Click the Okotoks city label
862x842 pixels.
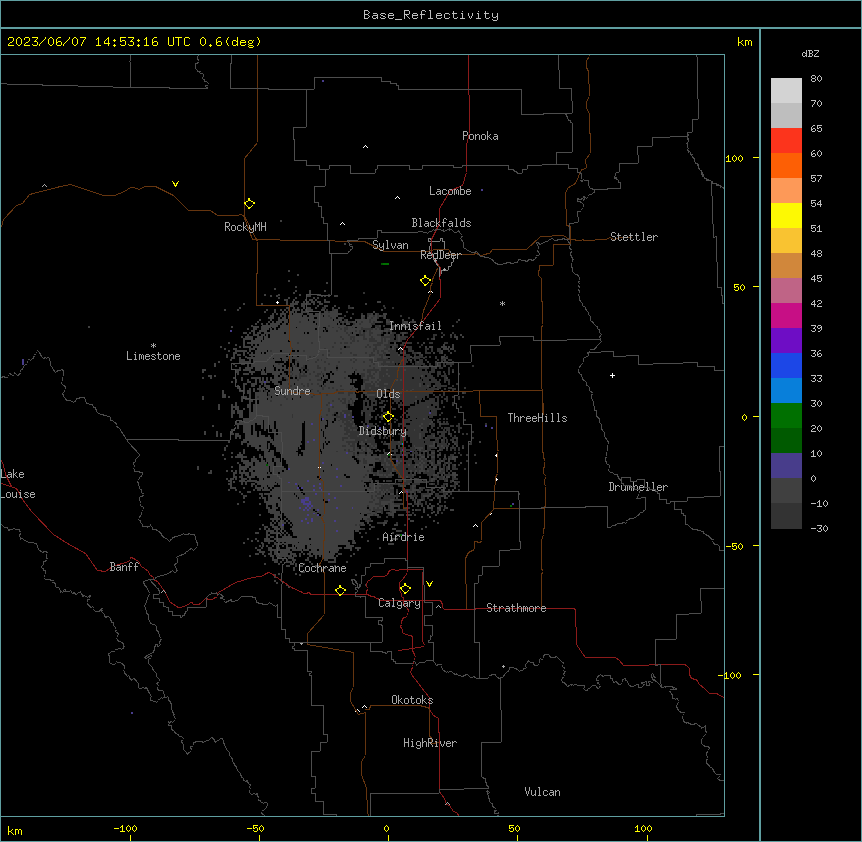[412, 700]
